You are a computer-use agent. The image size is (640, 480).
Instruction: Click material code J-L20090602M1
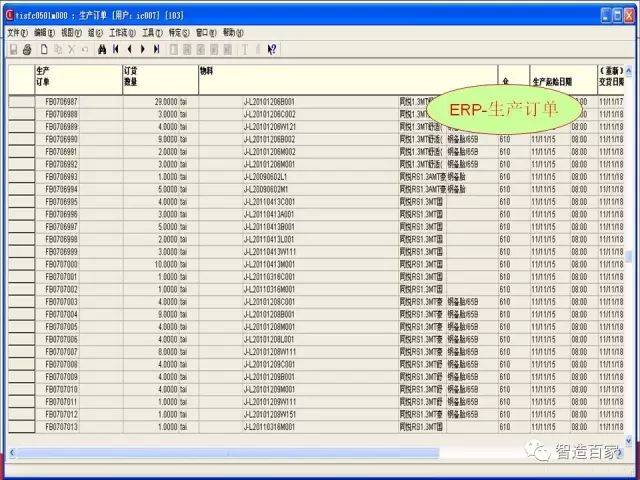point(266,189)
